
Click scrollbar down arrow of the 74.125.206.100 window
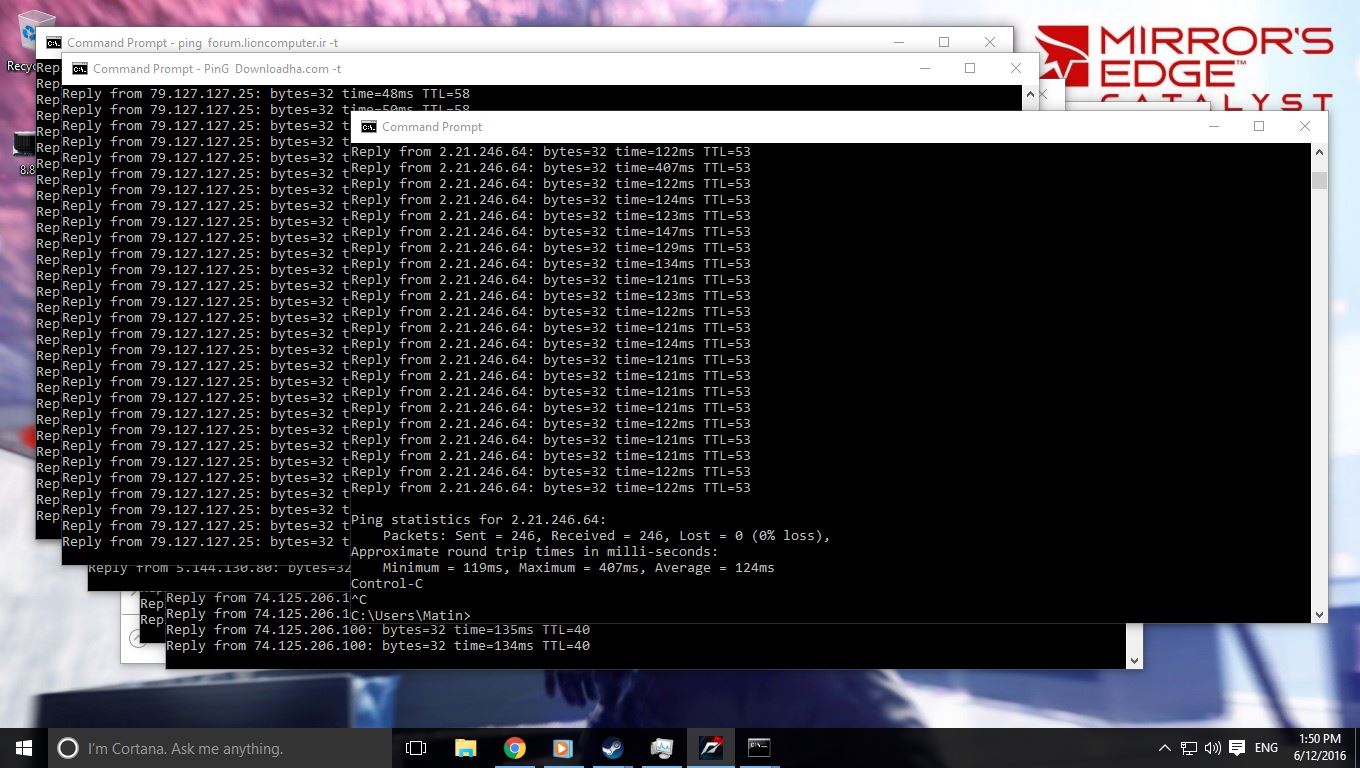pyautogui.click(x=1134, y=660)
